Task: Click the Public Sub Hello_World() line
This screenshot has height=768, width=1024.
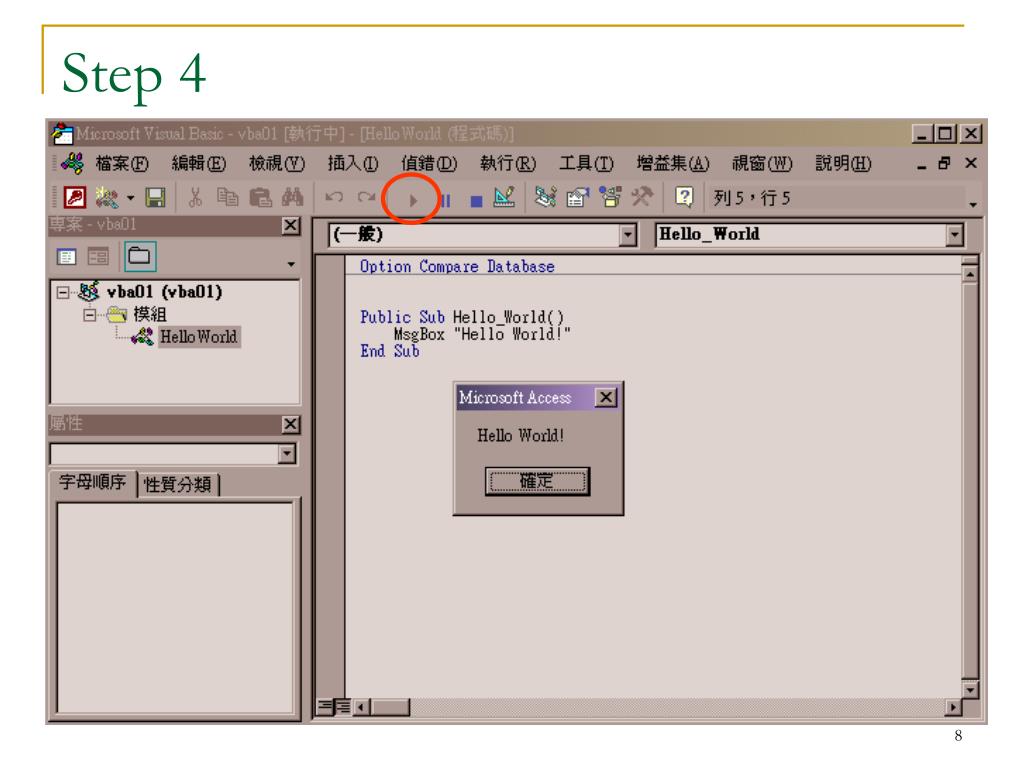Action: click(462, 317)
